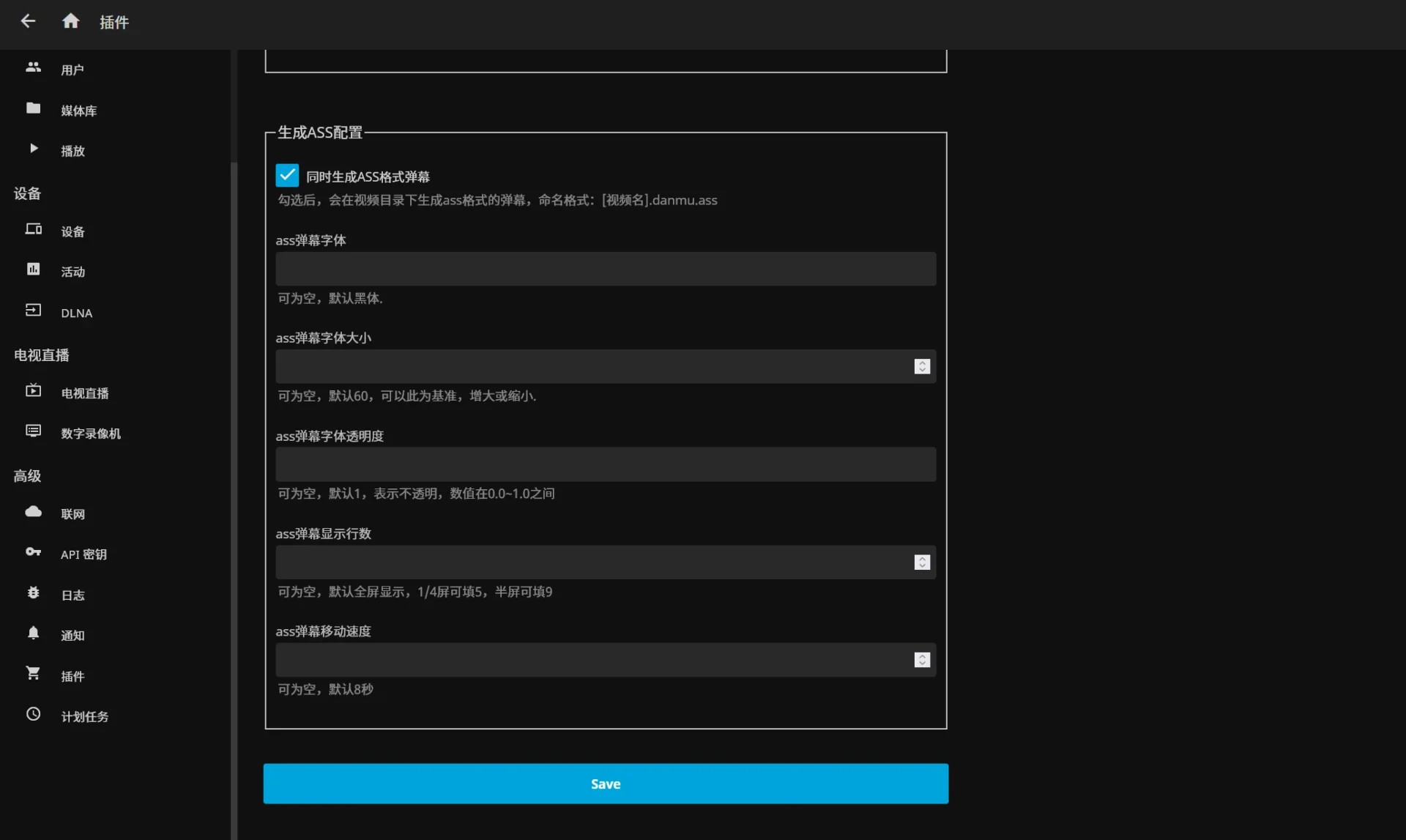
Task: Open 通知 bell icon
Action: click(33, 633)
